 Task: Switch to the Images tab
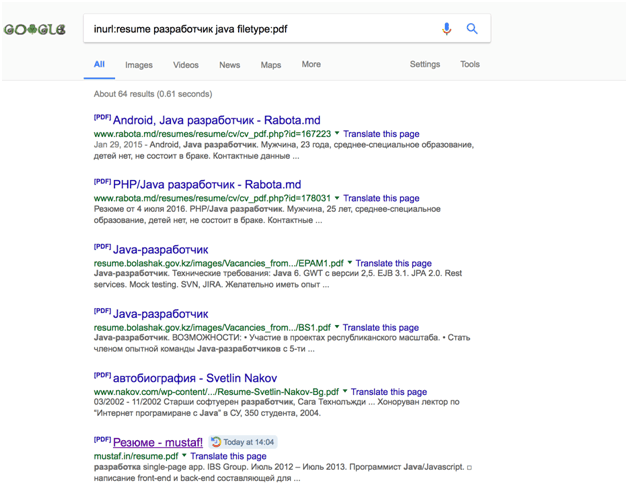click(x=139, y=65)
